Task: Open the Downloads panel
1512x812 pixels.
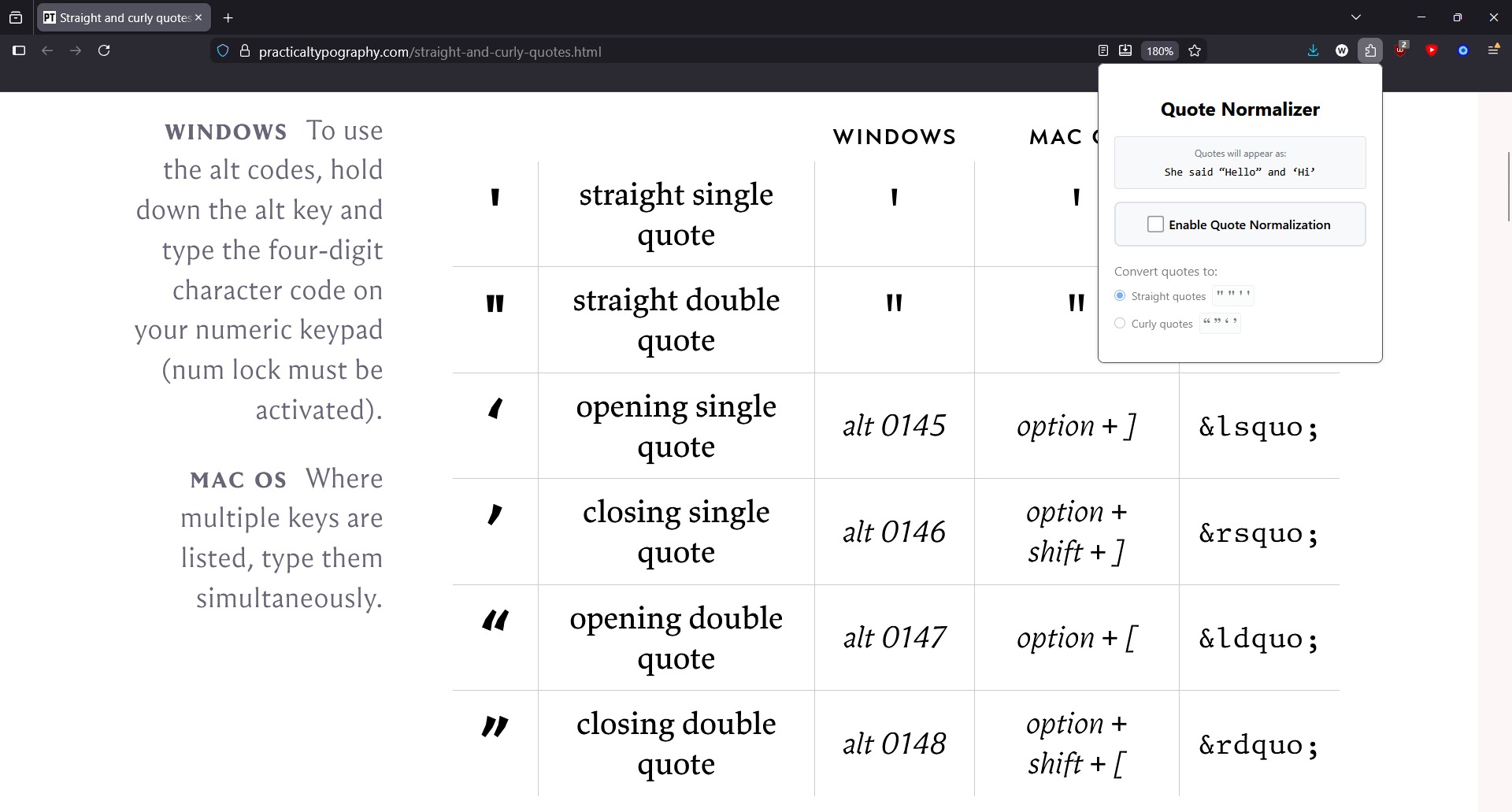Action: (x=1313, y=50)
